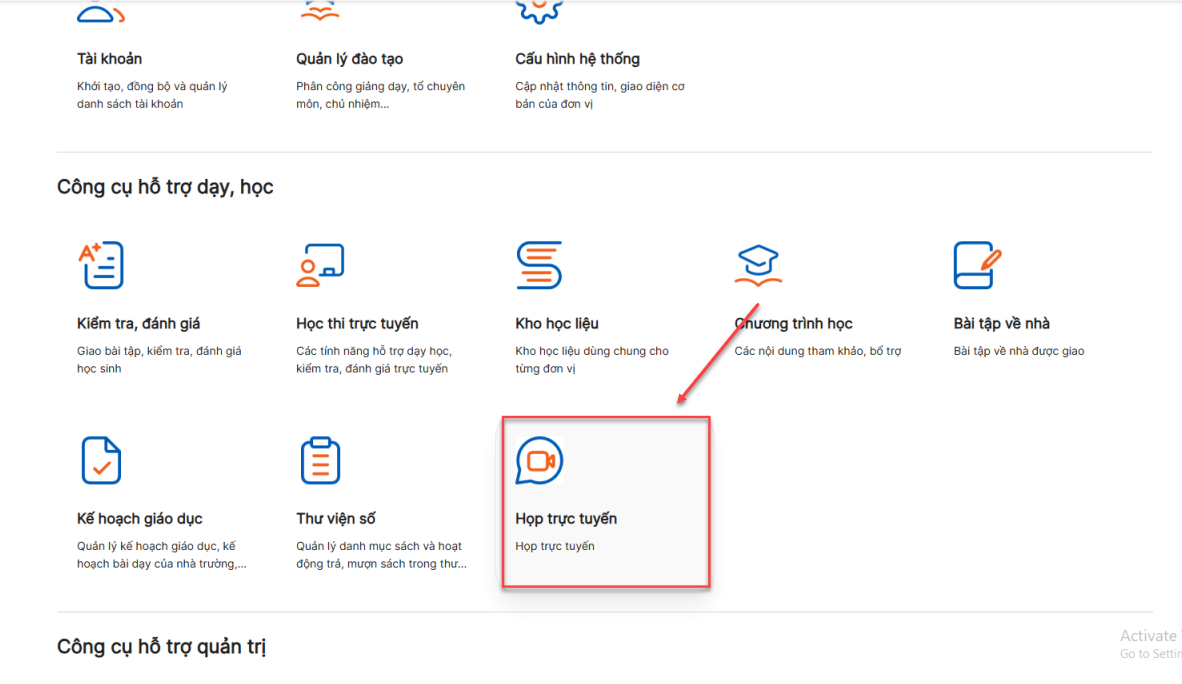Click the Học thi trực tuyến description
The height and width of the screenshot is (684, 1182).
pyautogui.click(x=373, y=360)
